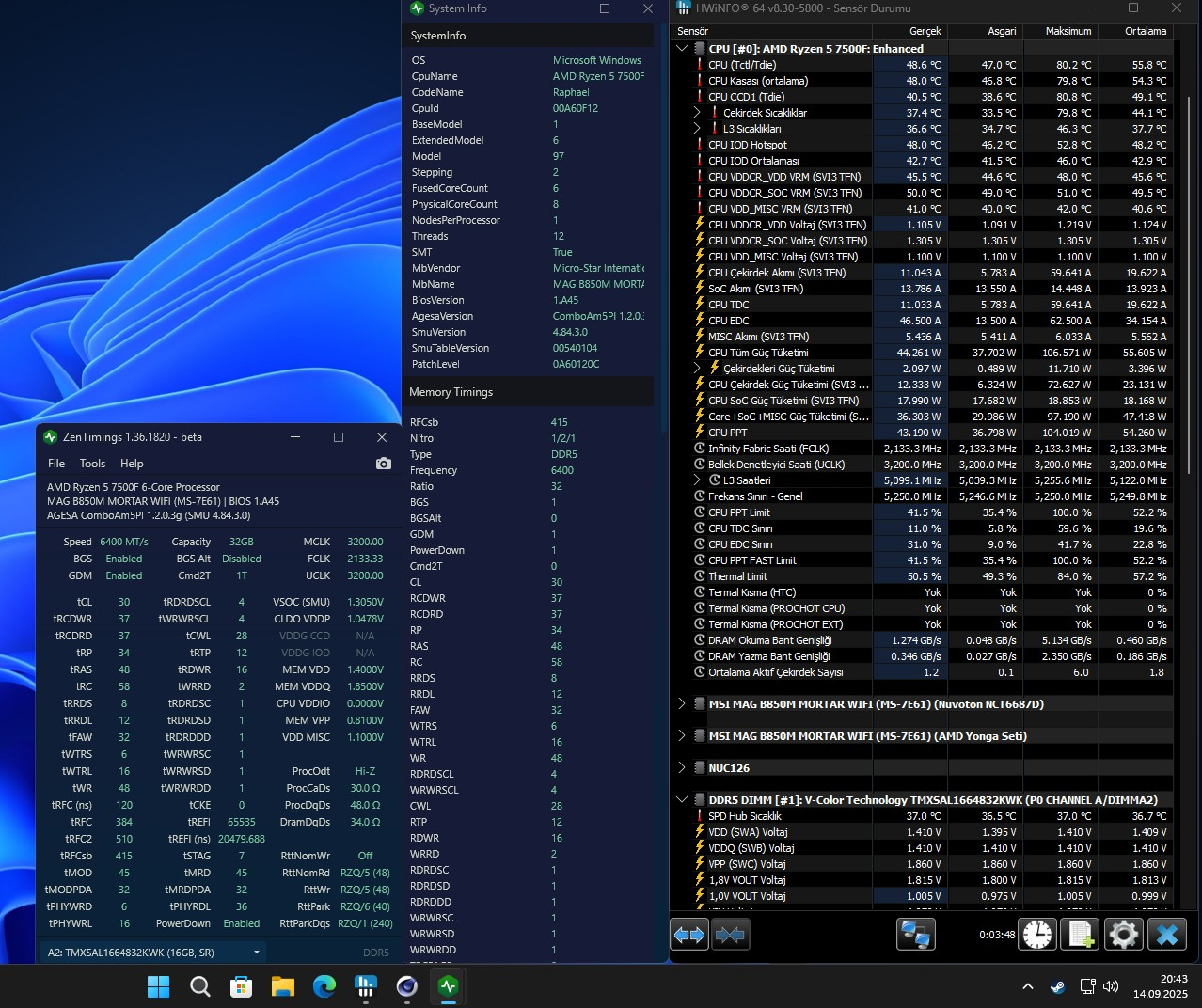Image resolution: width=1202 pixels, height=1008 pixels.
Task: Open the A2: TMXSAL1664832KWK module dropdown
Action: pos(153,953)
